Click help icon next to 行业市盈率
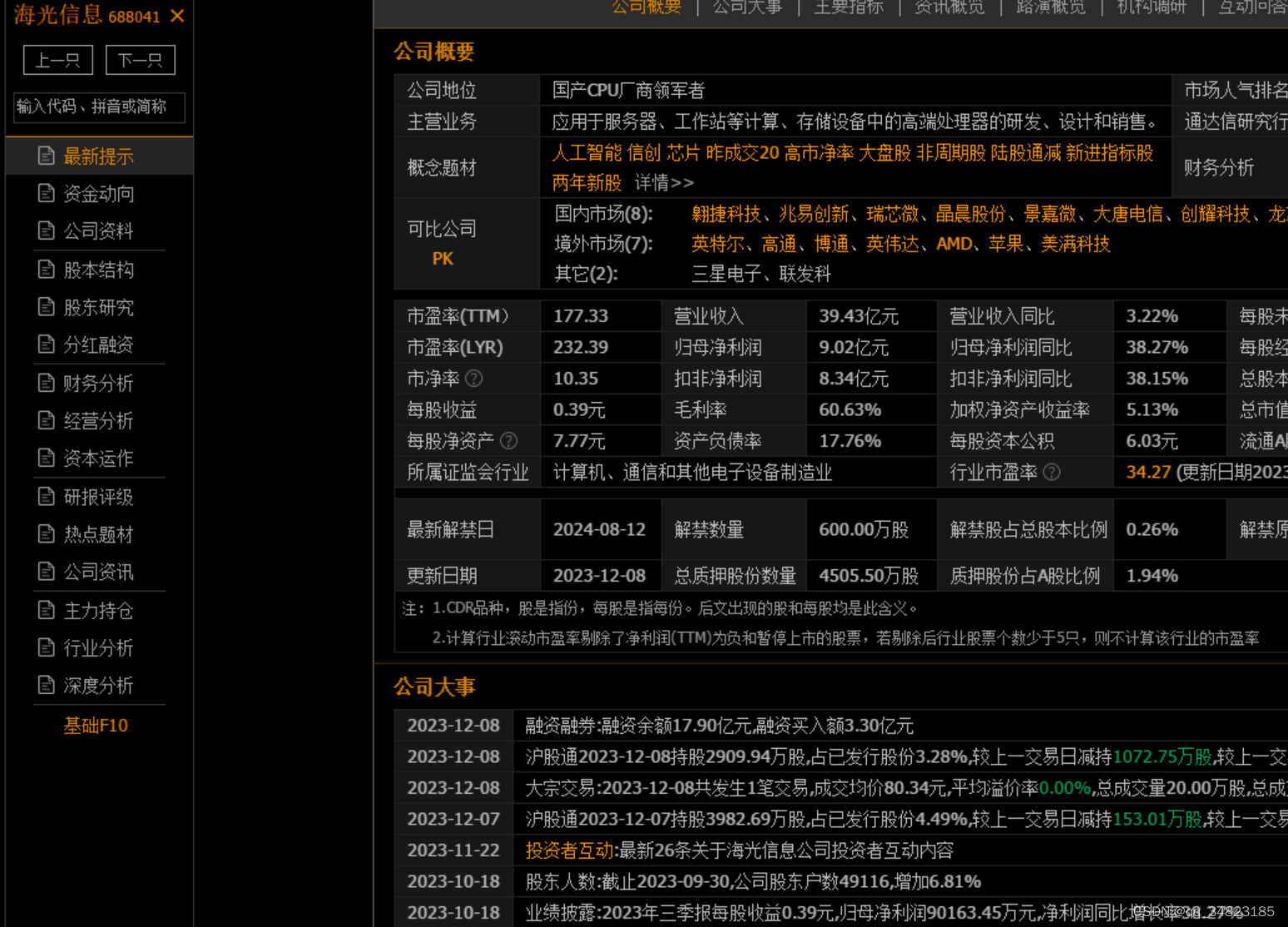The width and height of the screenshot is (1288, 927). pos(1052,472)
